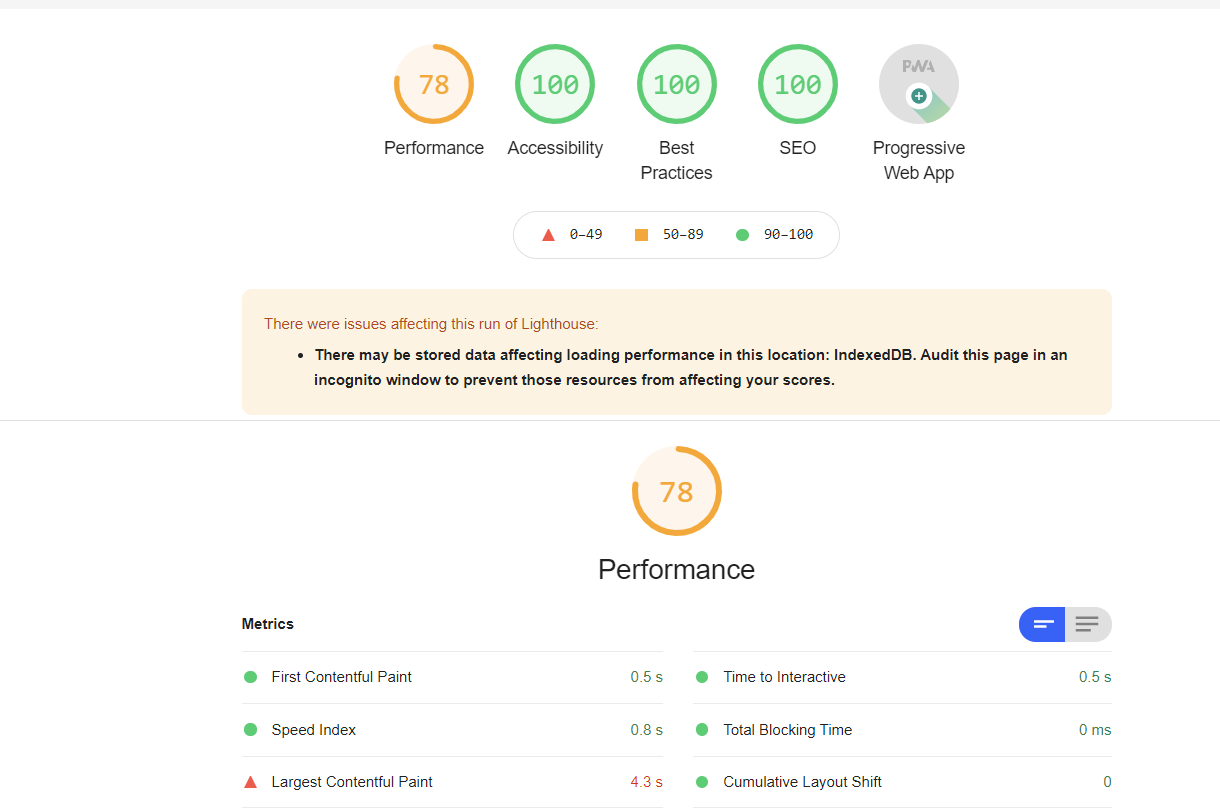Click the 4.3 s Largest Contentful Paint value
Screen dimensions: 1220x808
(646, 782)
